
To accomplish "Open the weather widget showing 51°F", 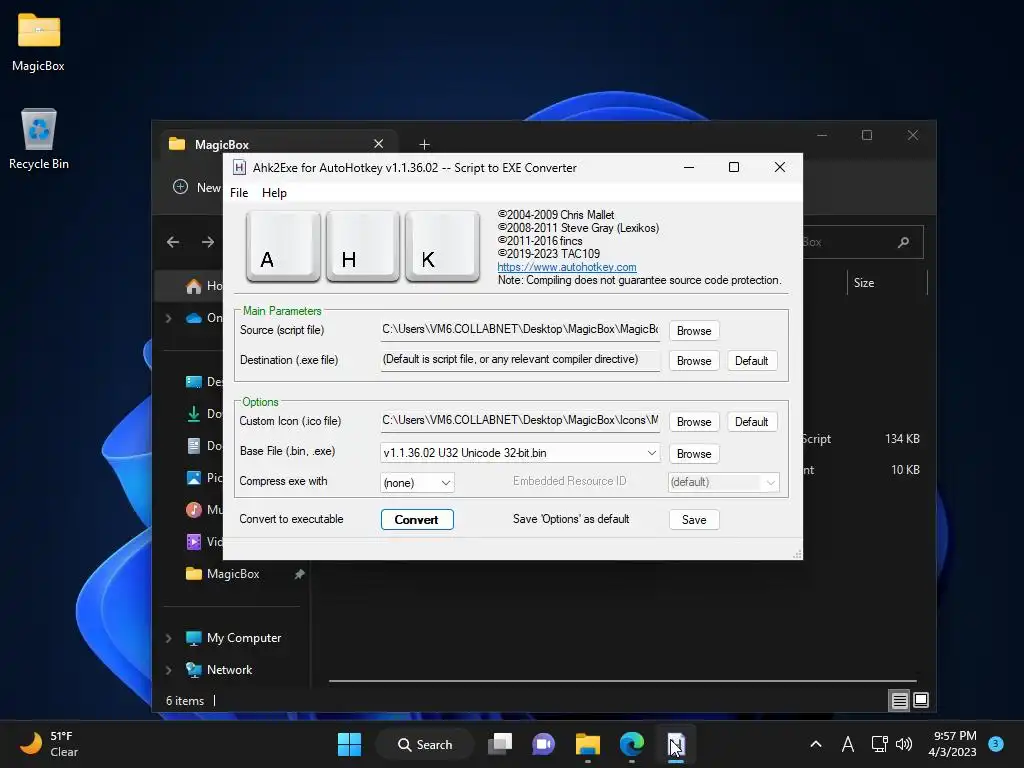I will (49, 744).
